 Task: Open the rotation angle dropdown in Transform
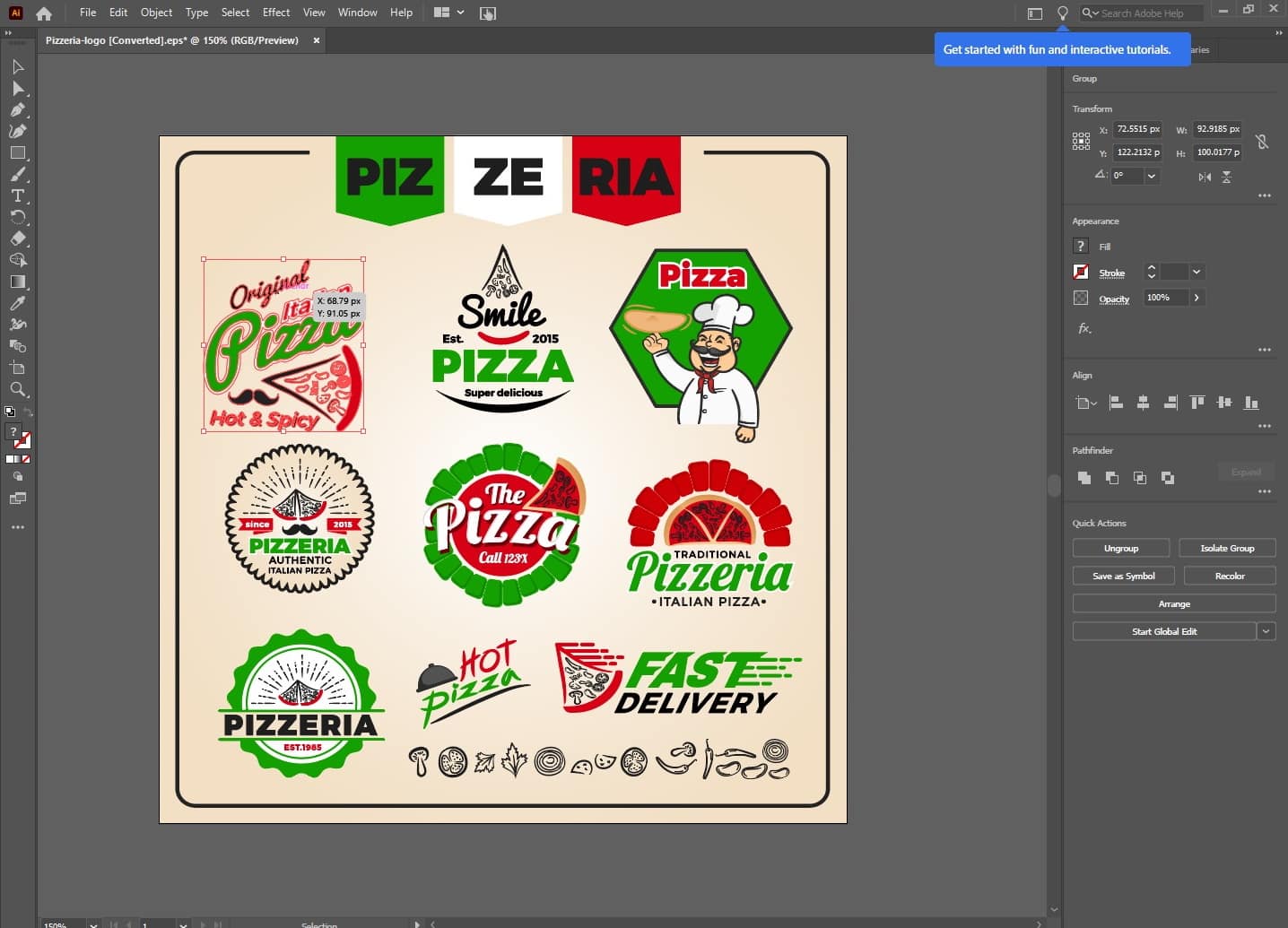(x=1150, y=176)
